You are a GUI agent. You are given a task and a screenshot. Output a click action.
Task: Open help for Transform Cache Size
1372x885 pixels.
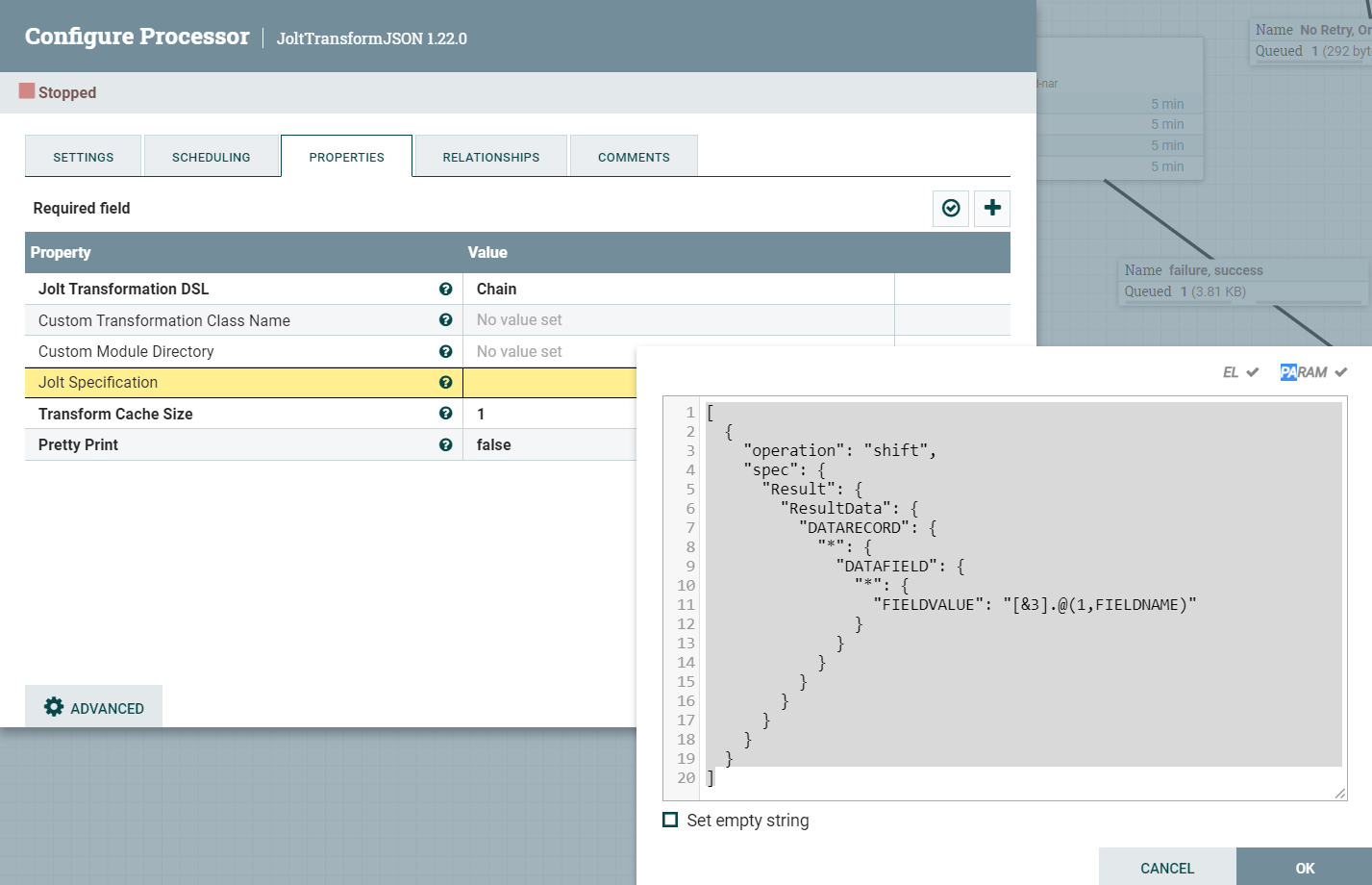click(445, 414)
